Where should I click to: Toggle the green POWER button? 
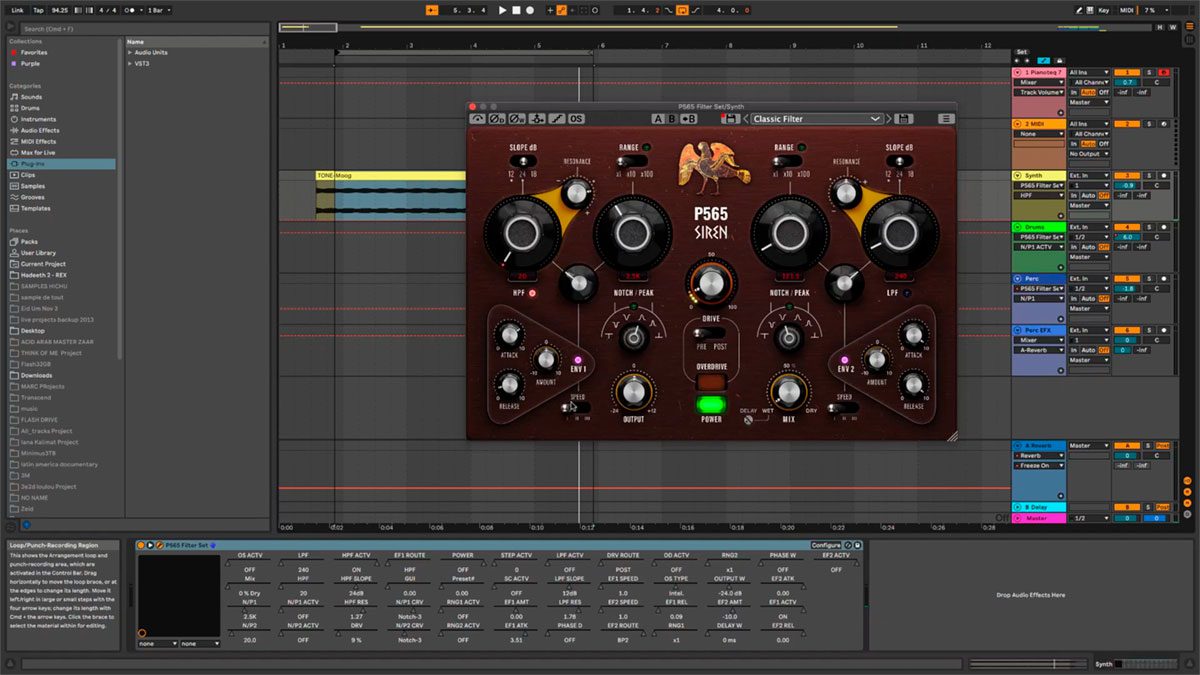coord(710,404)
